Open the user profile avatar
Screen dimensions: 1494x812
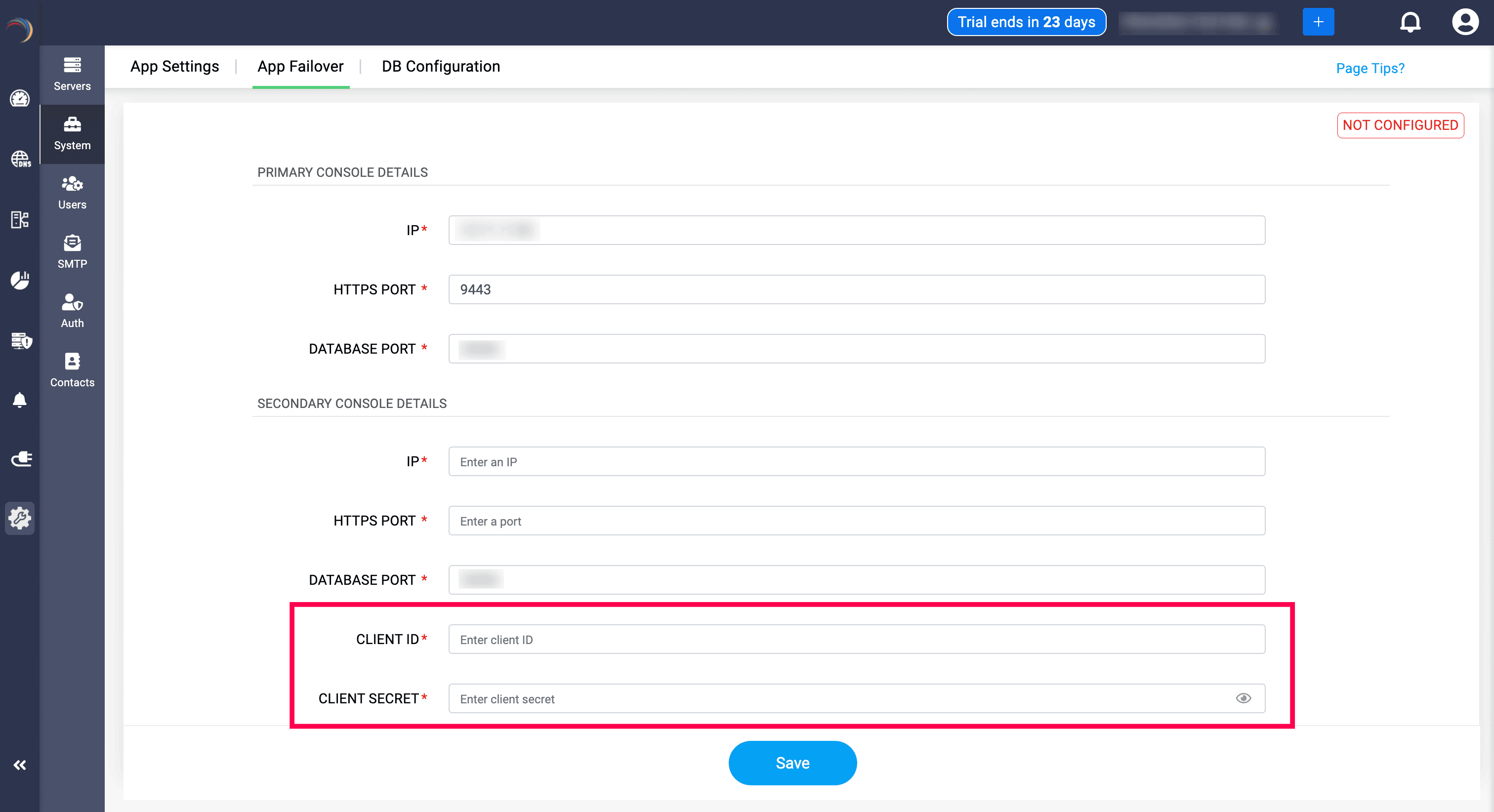click(x=1464, y=22)
